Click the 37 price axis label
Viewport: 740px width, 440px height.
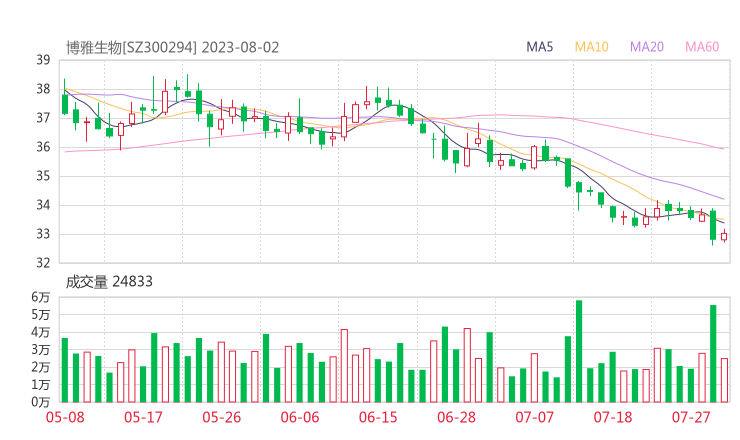(x=43, y=118)
